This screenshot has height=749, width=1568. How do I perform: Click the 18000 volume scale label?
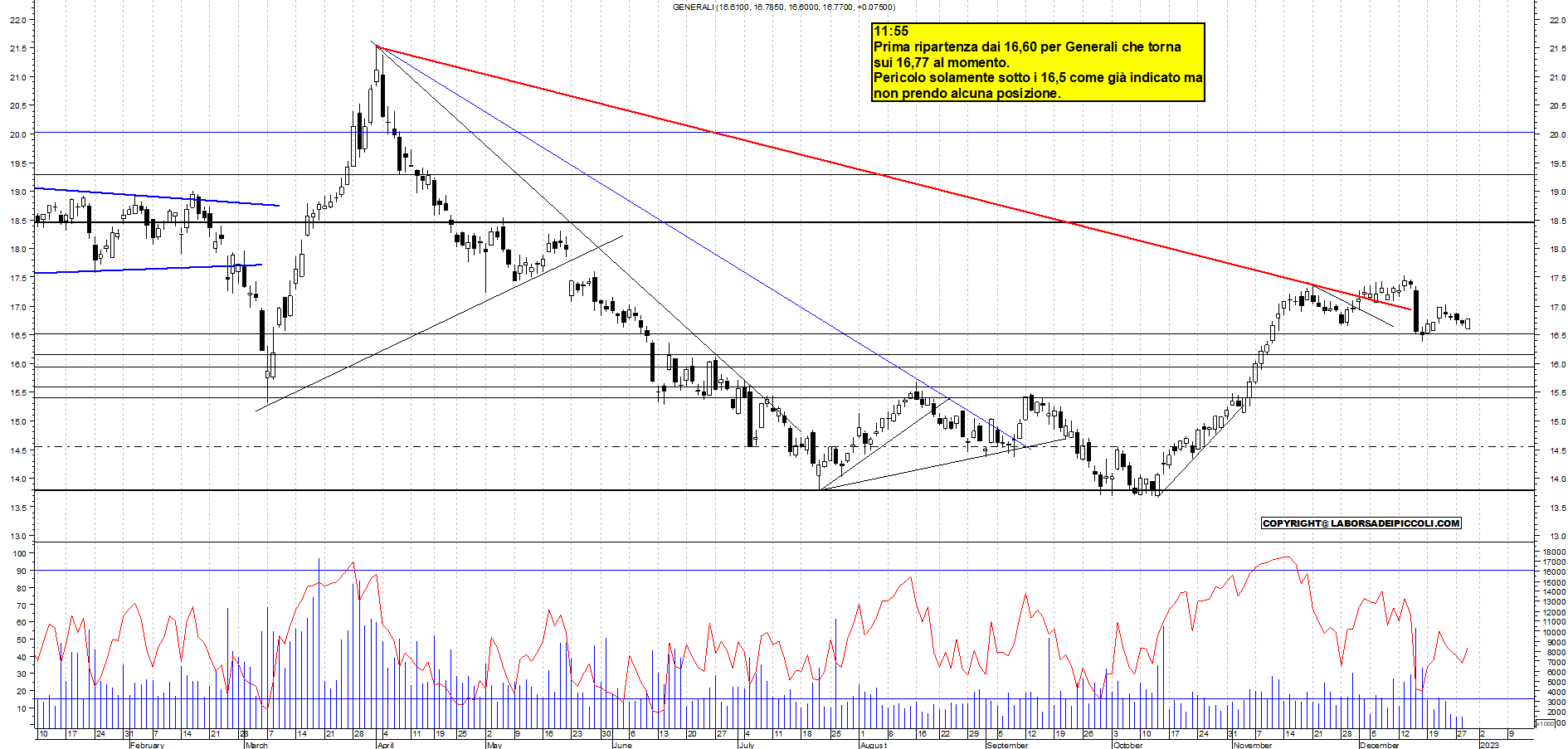click(1554, 552)
